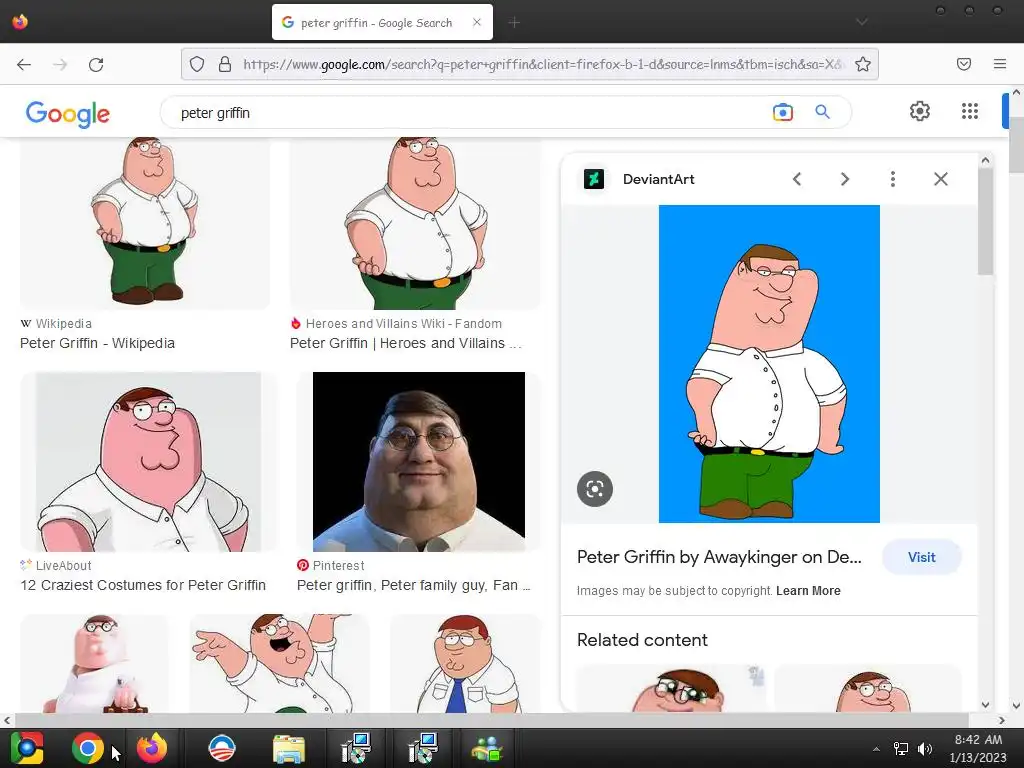Show previous image in the preview panel
1024x768 pixels.
coord(797,179)
